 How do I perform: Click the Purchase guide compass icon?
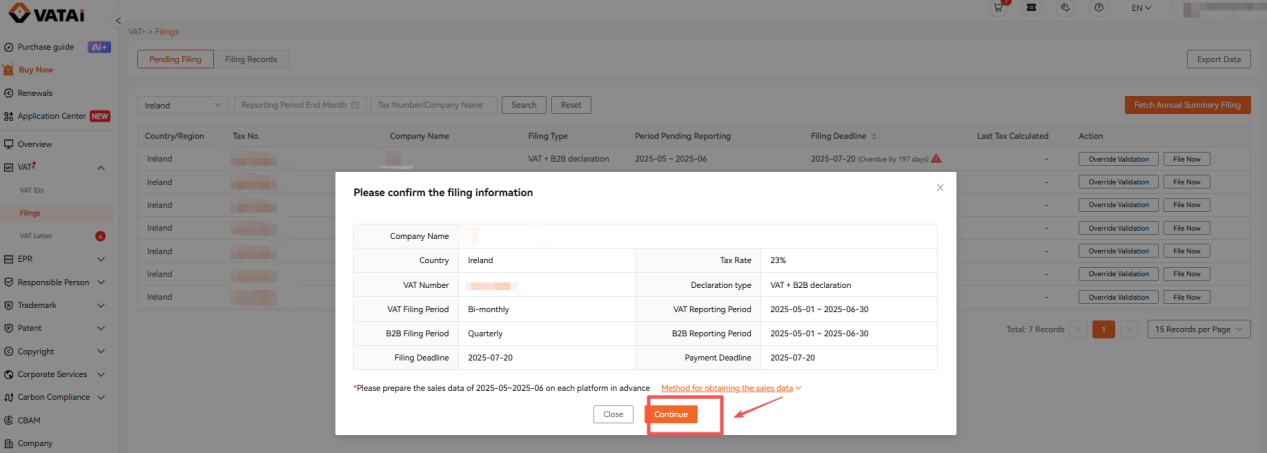coord(9,47)
